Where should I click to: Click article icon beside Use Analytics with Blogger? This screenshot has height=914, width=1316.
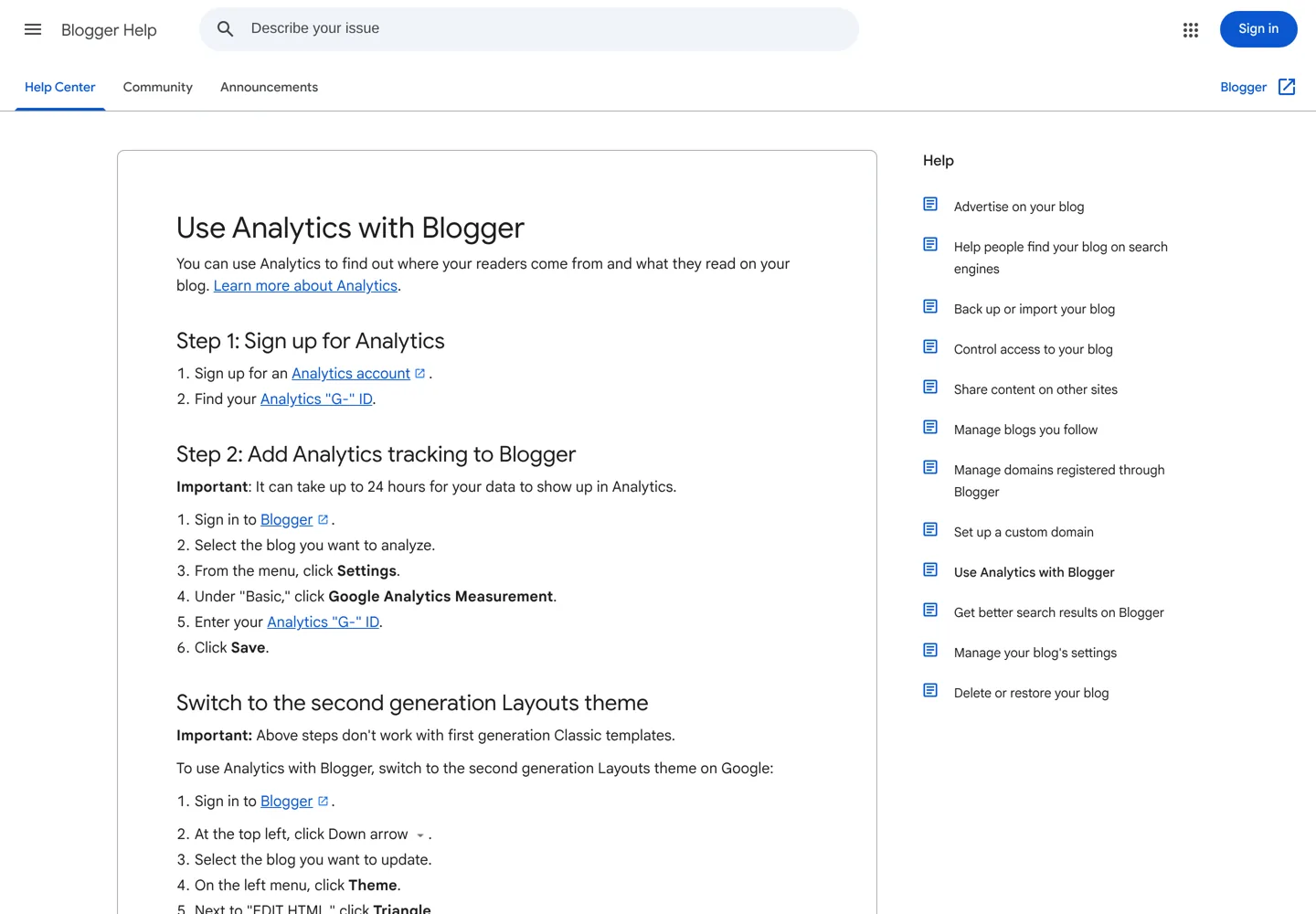point(930,569)
